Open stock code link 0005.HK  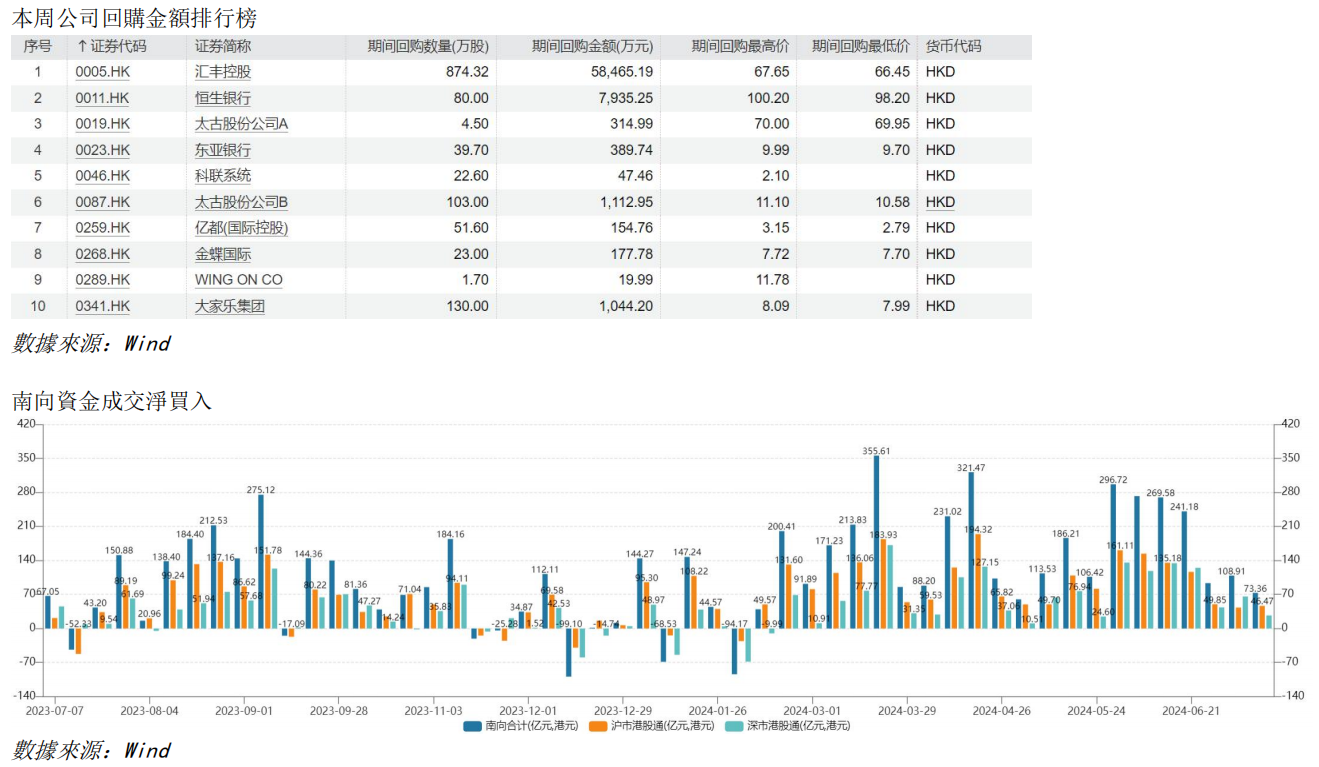pyautogui.click(x=103, y=72)
